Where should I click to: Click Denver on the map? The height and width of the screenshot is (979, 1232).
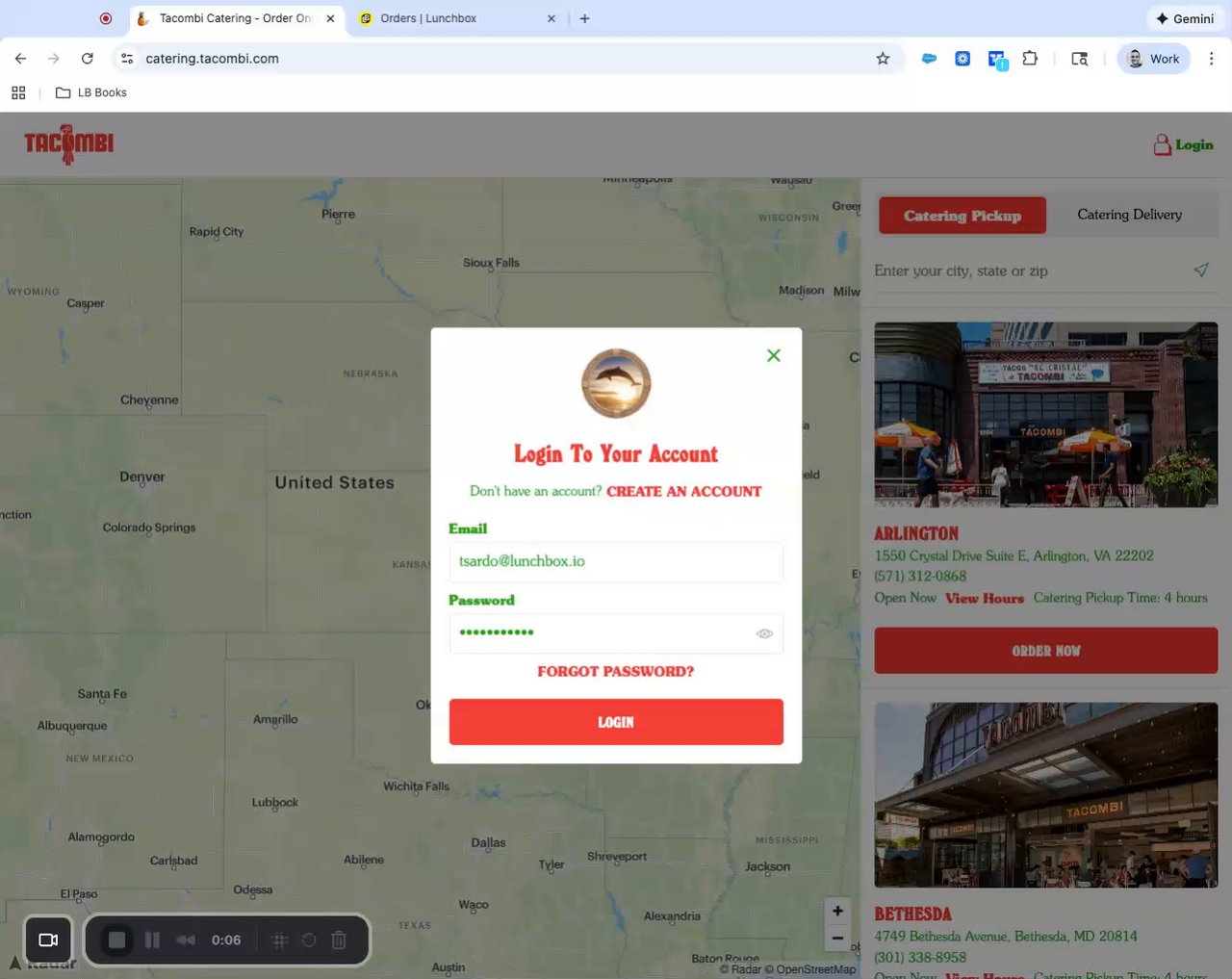coord(142,477)
